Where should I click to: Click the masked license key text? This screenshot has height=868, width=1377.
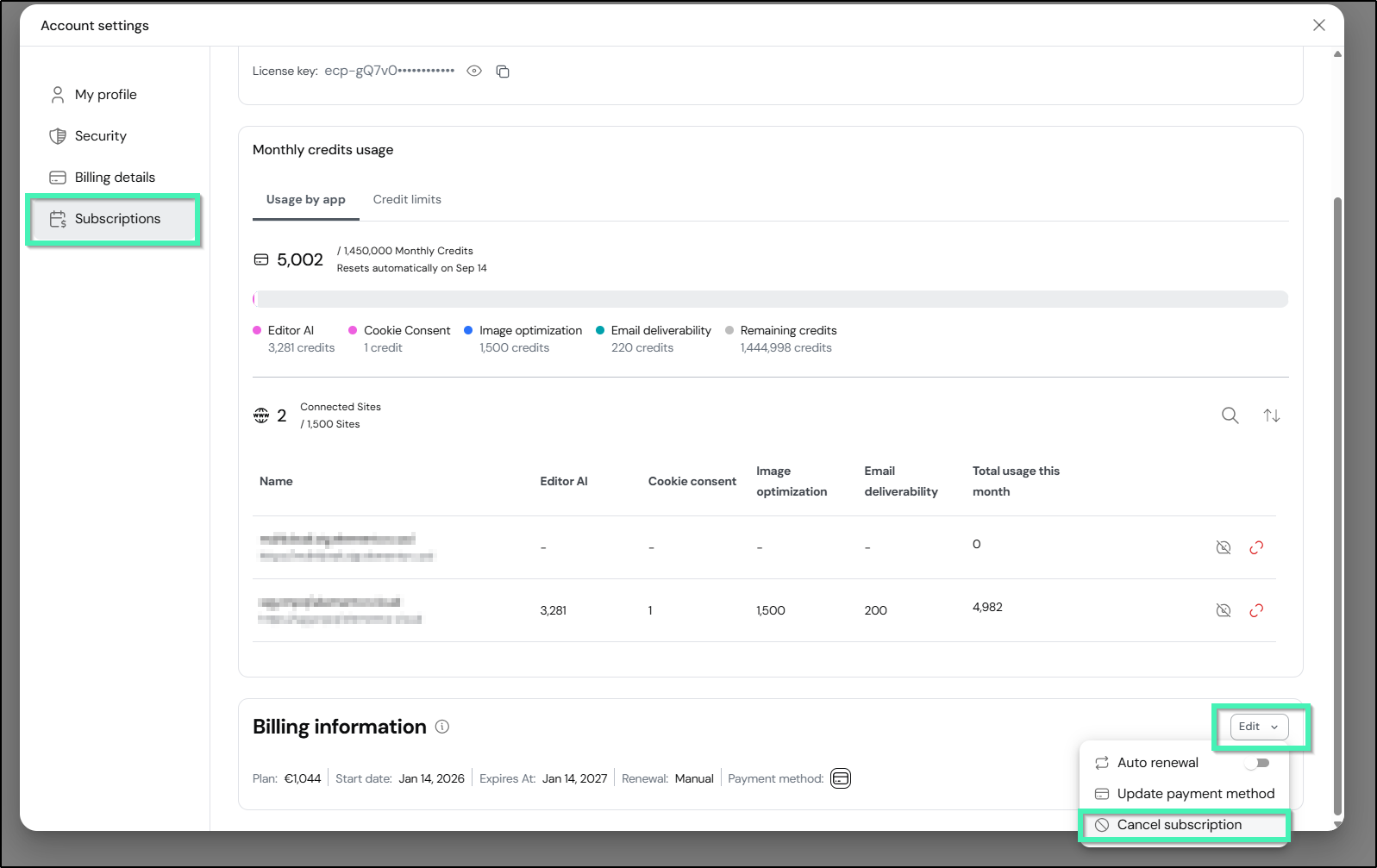389,71
